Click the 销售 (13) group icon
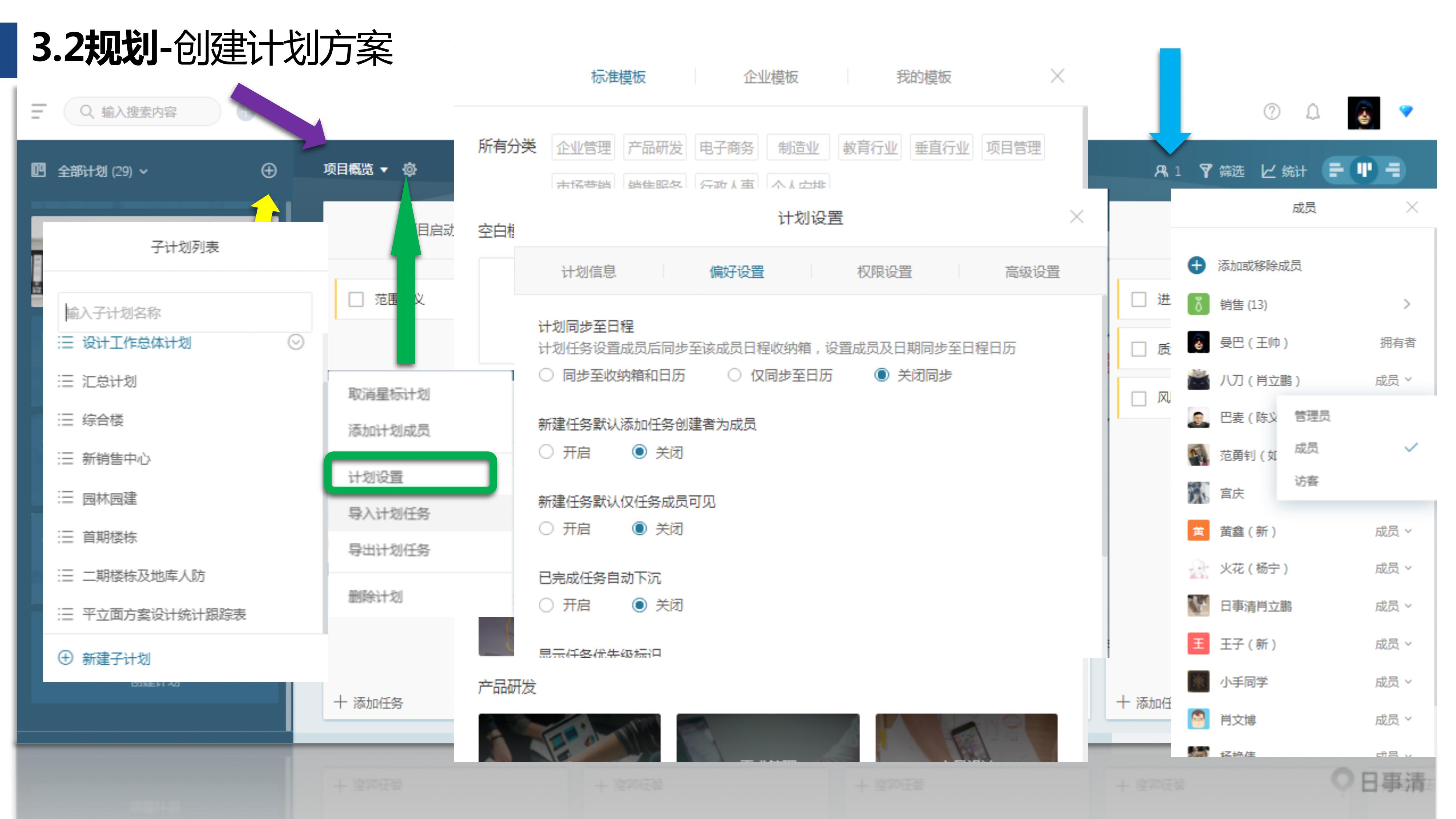This screenshot has width=1456, height=819. pos(1198,304)
